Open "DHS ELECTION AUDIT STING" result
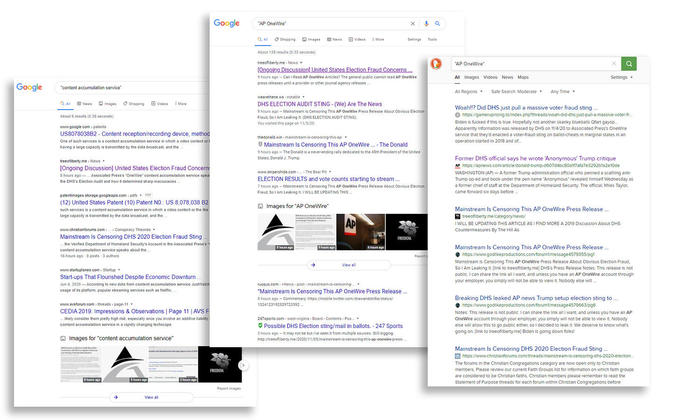The width and height of the screenshot is (700, 420). 320,104
